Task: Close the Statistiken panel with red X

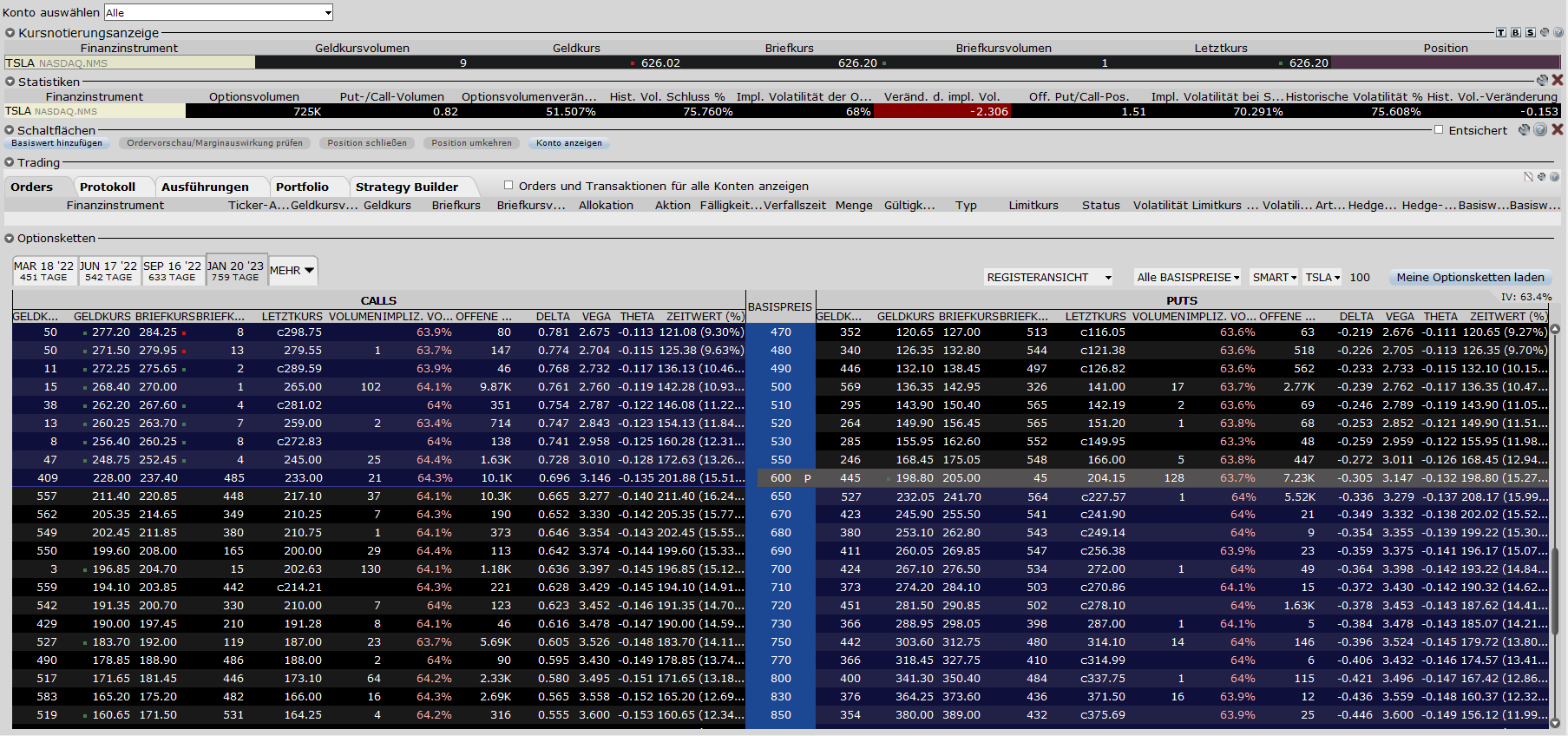Action: click(1558, 80)
